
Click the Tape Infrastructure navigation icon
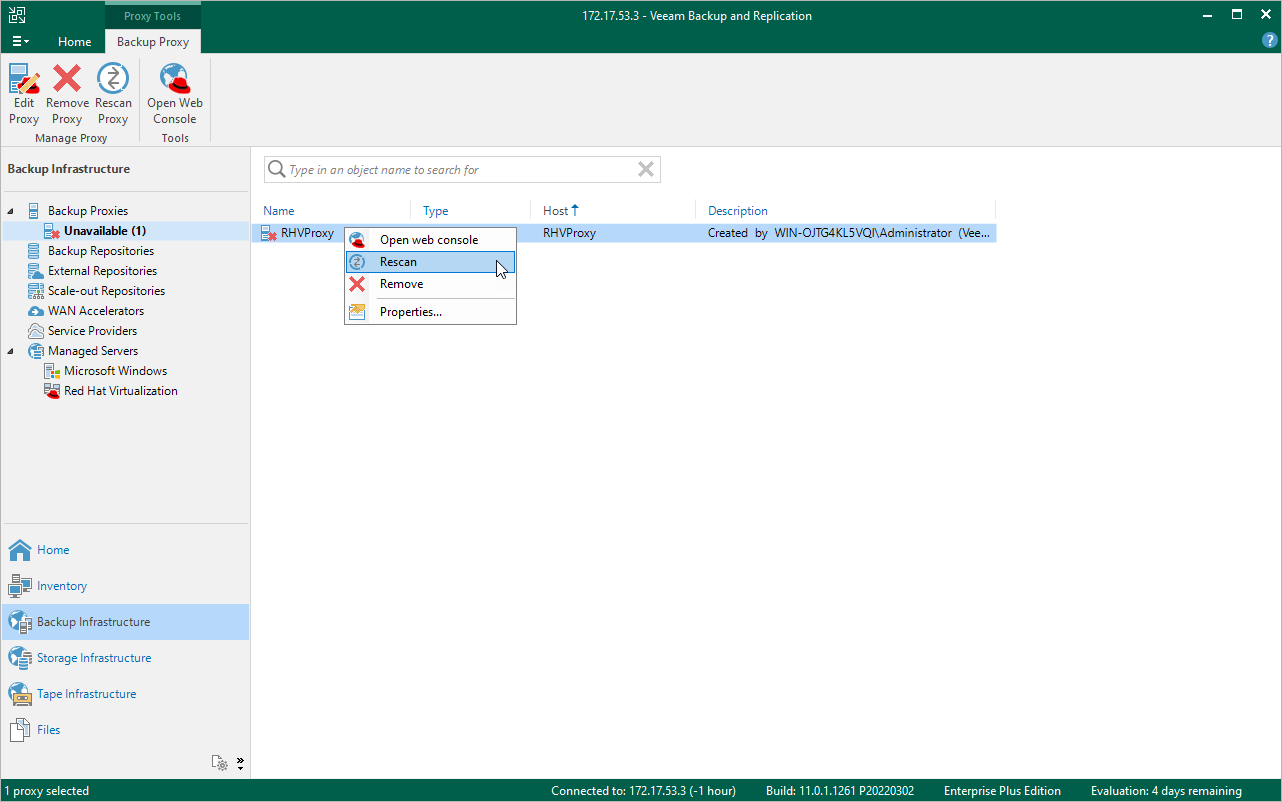coord(20,694)
